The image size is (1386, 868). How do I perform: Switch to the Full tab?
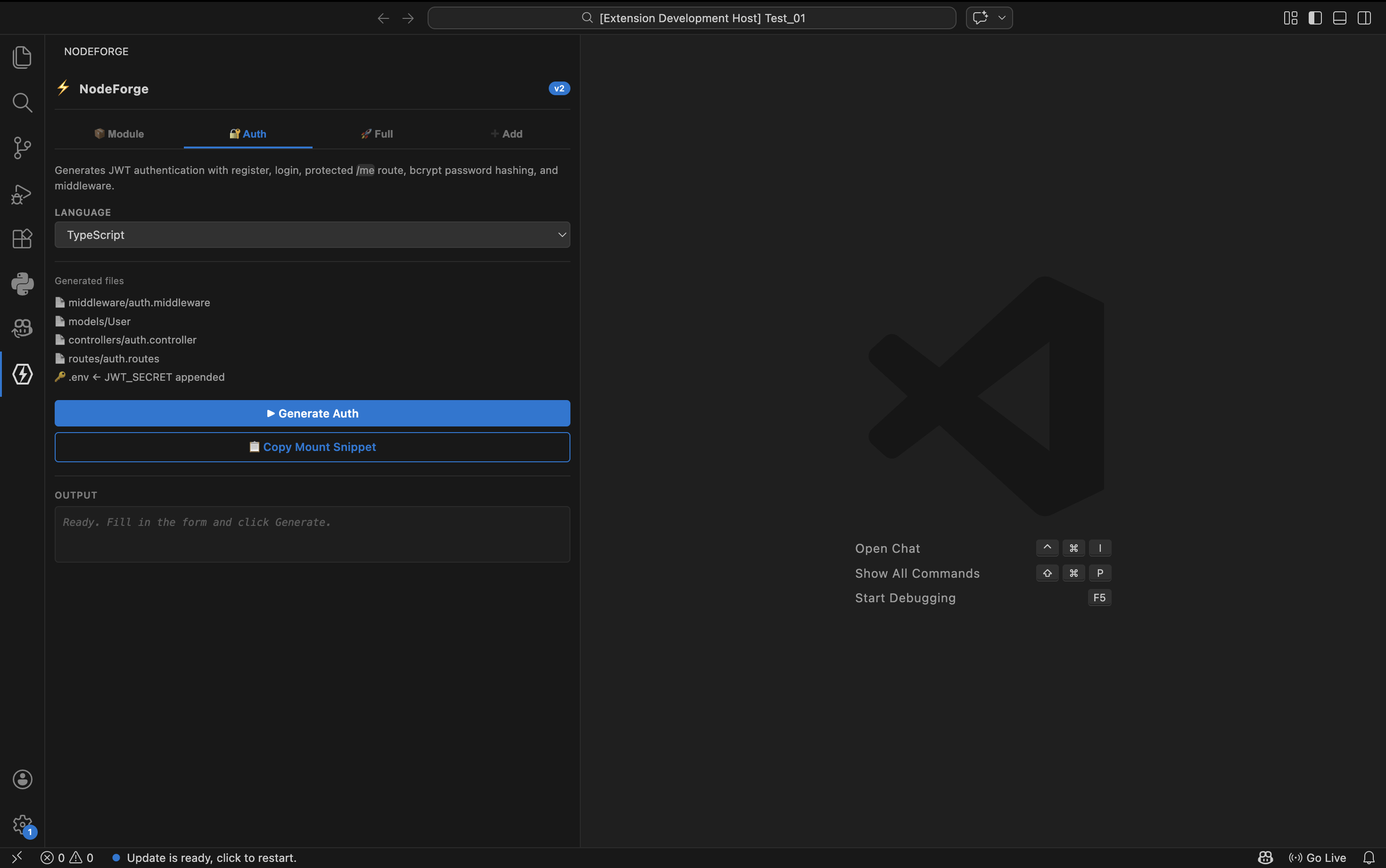[x=377, y=134]
